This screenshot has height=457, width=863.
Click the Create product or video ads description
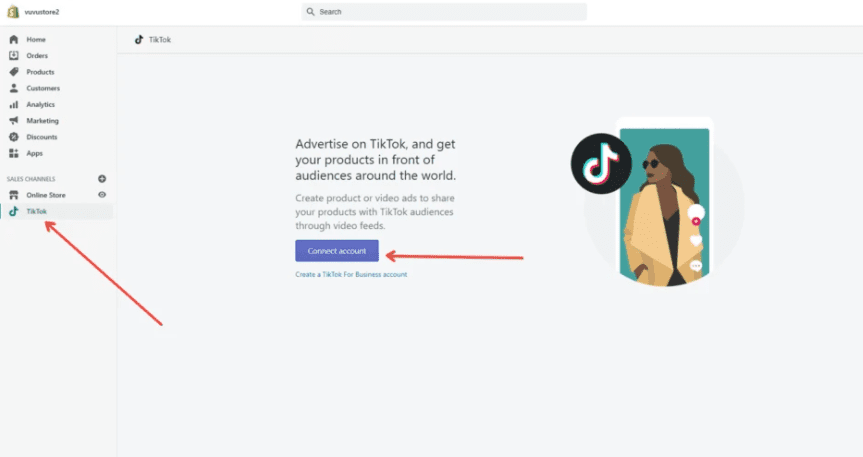[375, 212]
